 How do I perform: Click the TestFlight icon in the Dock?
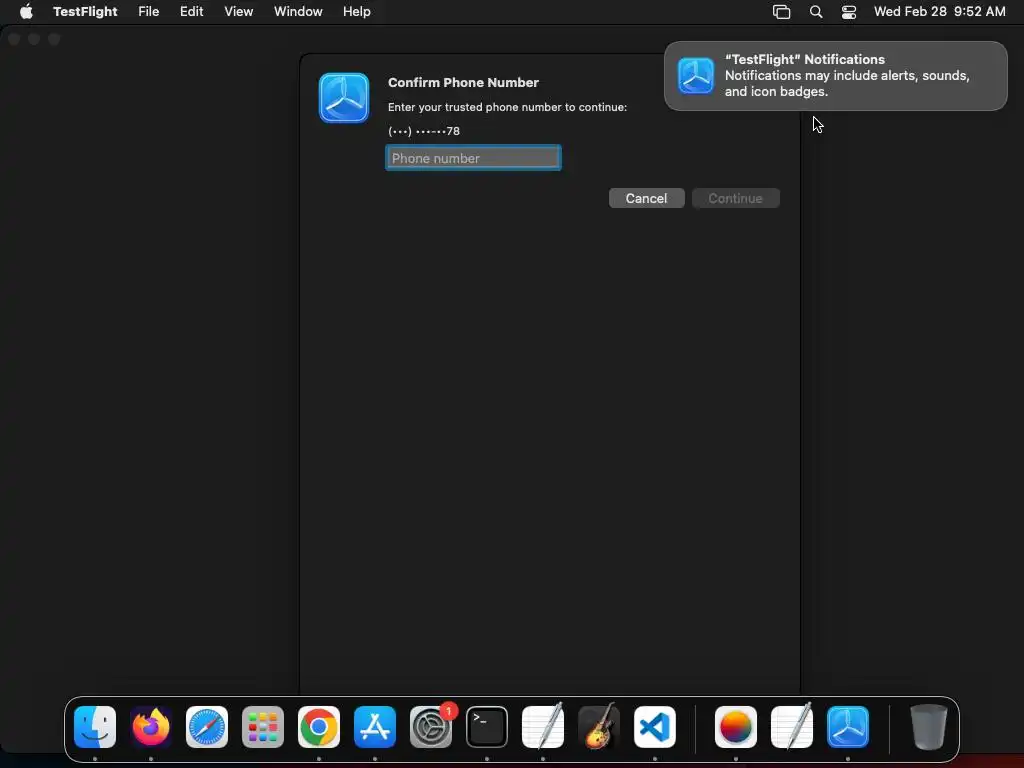click(848, 726)
